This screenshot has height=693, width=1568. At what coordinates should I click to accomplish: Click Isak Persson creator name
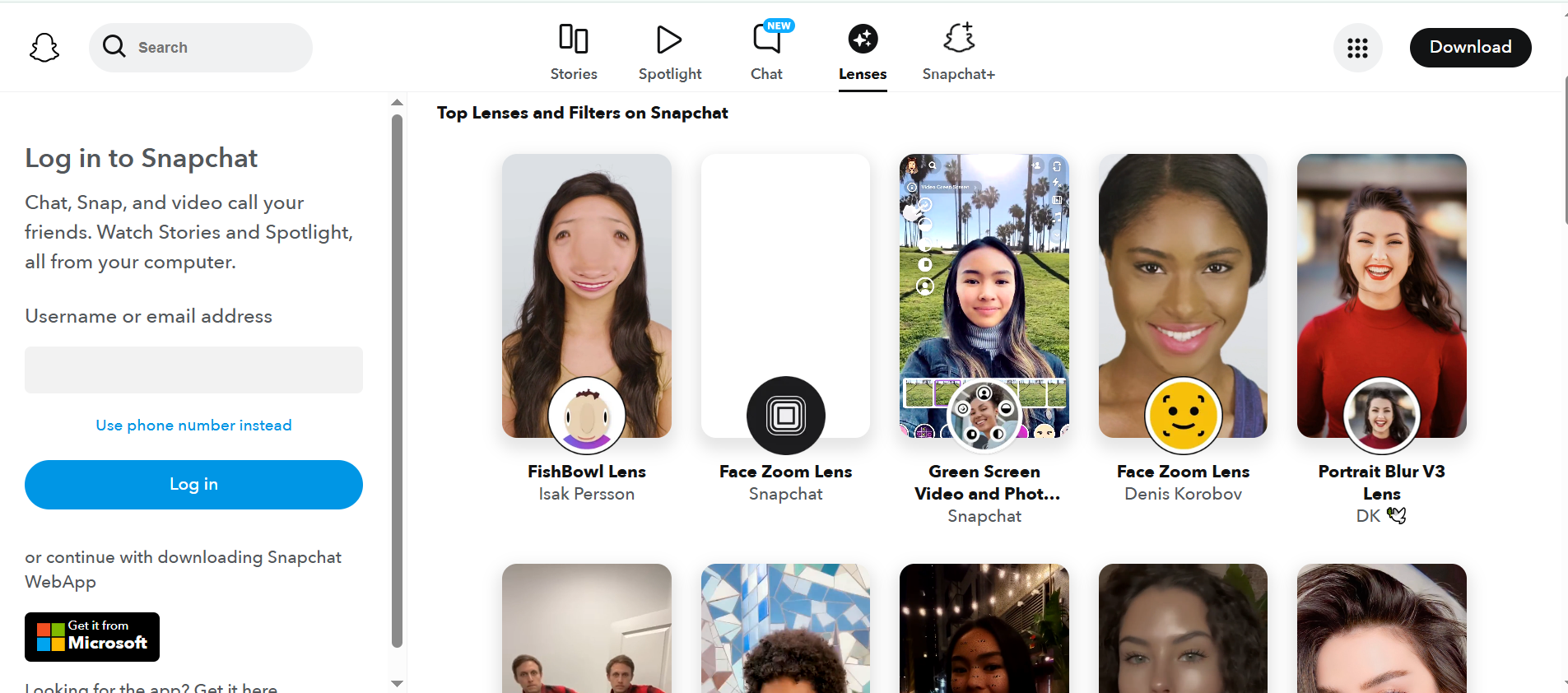click(x=587, y=494)
